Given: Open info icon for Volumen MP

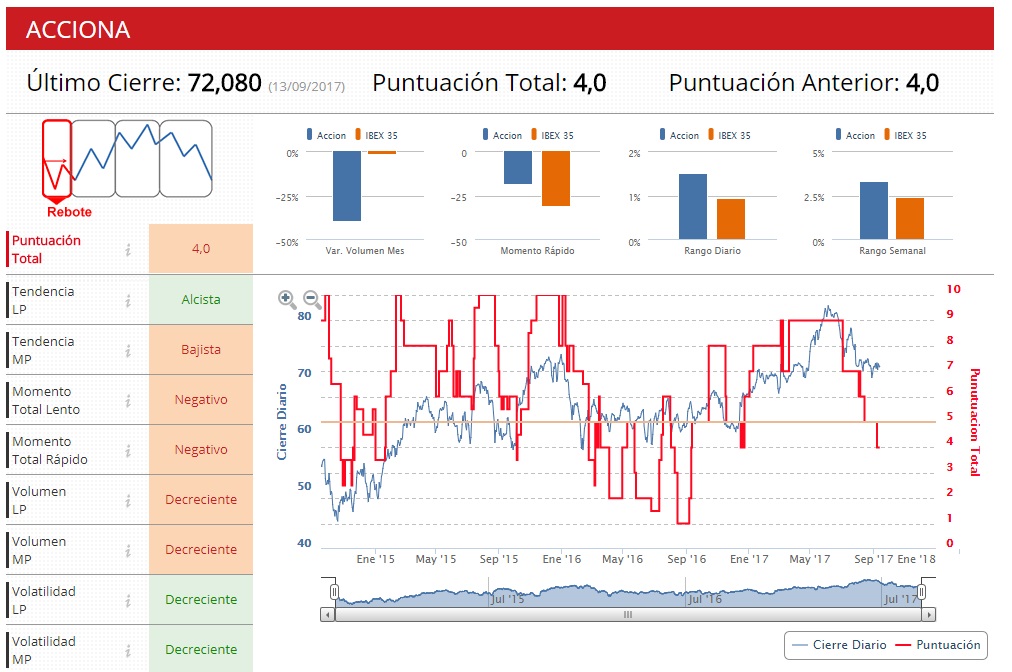Looking at the screenshot, I should tap(128, 550).
